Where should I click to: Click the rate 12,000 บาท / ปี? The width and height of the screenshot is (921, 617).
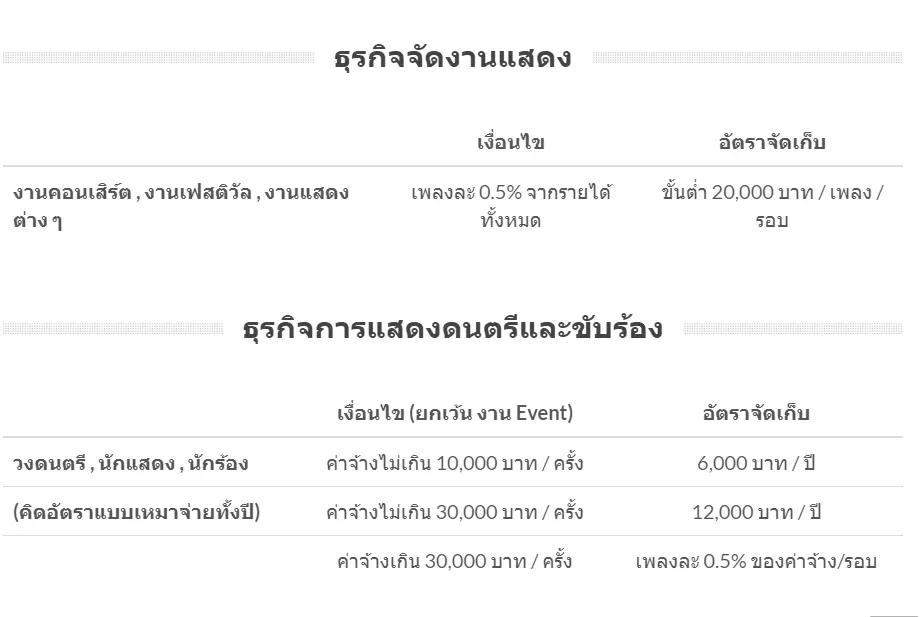click(x=756, y=513)
